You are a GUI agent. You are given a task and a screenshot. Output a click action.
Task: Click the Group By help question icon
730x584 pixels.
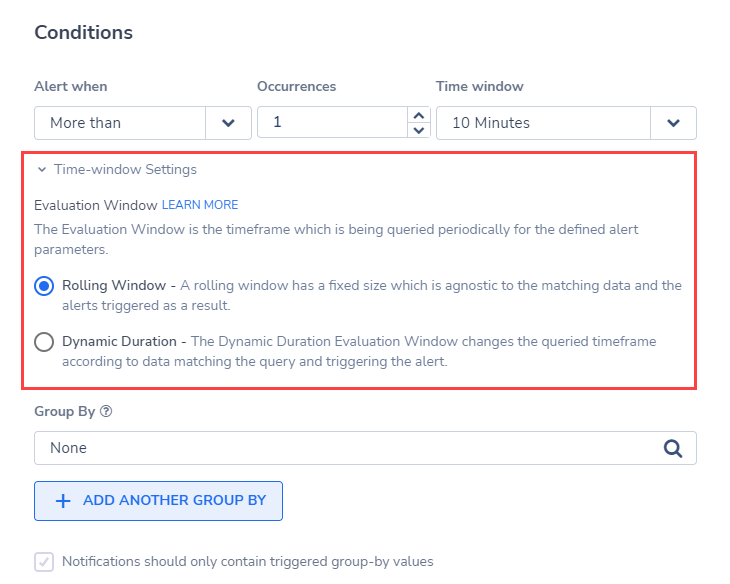pyautogui.click(x=106, y=411)
